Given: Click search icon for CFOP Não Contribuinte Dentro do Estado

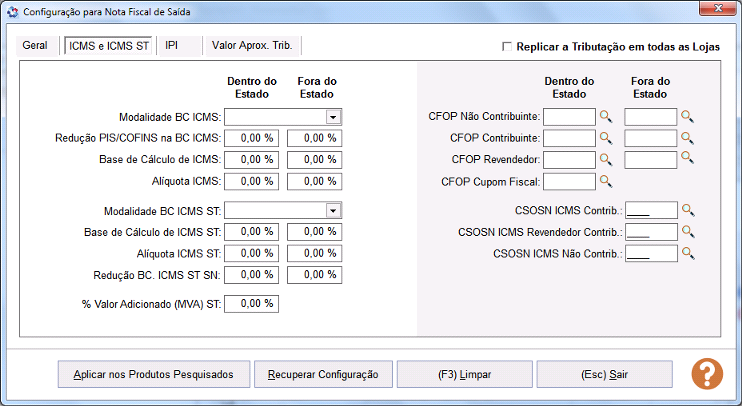Looking at the screenshot, I should point(606,117).
